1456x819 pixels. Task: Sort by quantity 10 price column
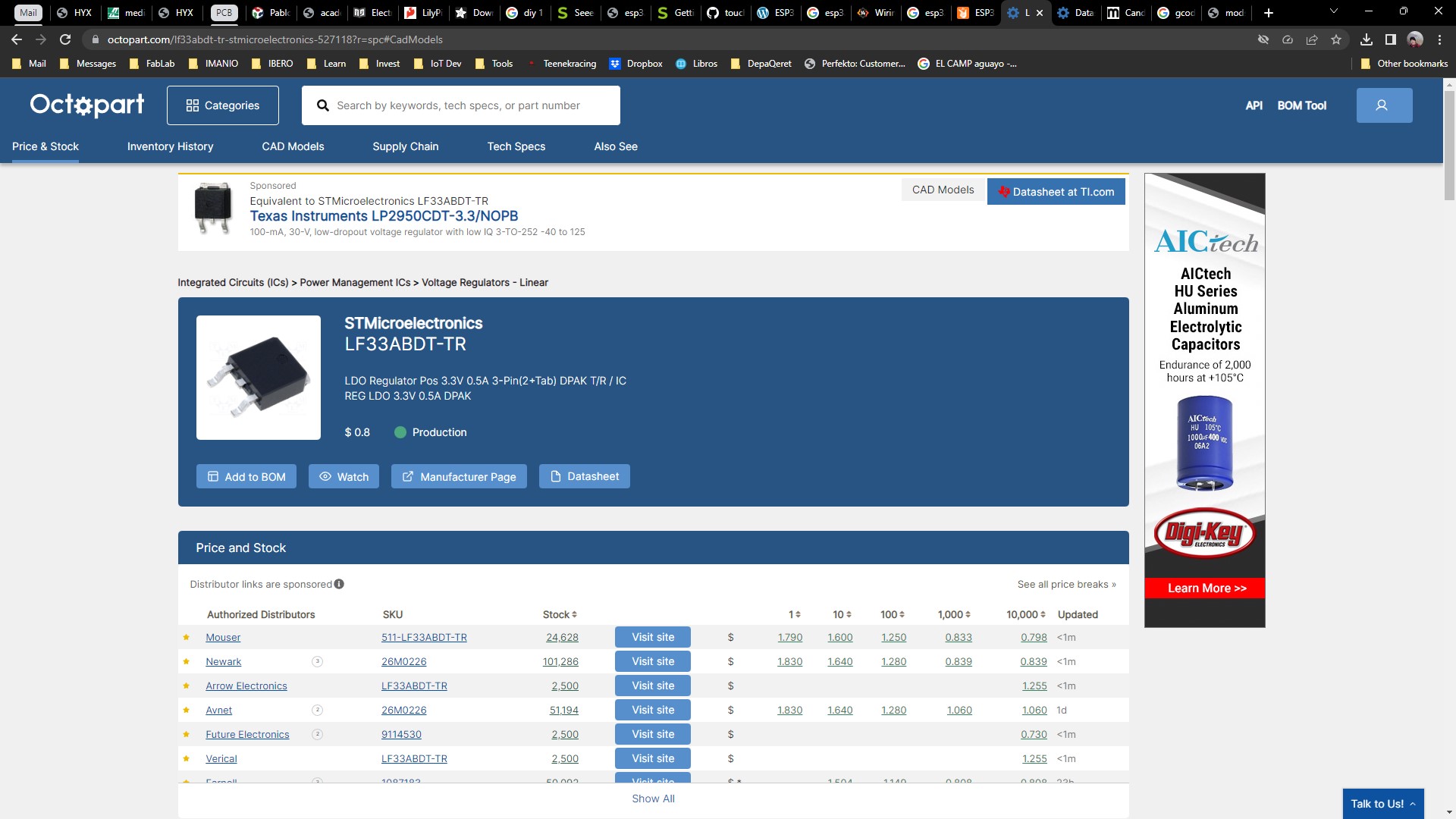[842, 614]
